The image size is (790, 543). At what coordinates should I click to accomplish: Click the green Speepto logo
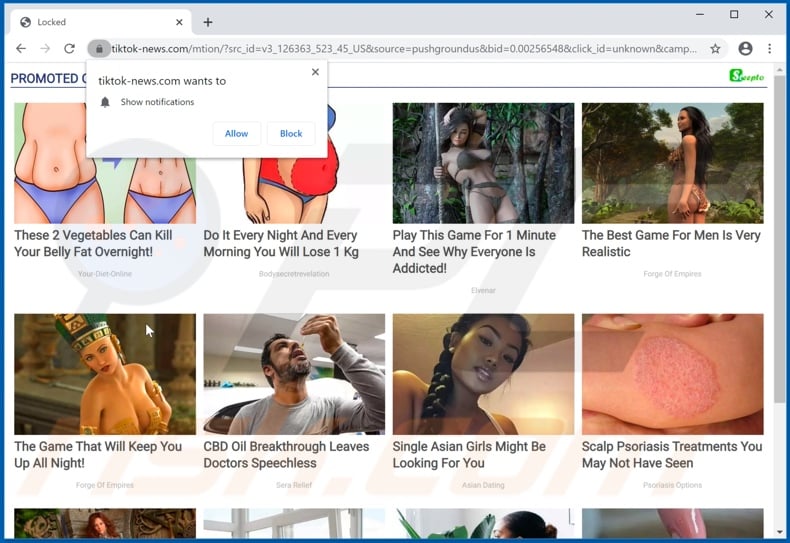tap(747, 76)
